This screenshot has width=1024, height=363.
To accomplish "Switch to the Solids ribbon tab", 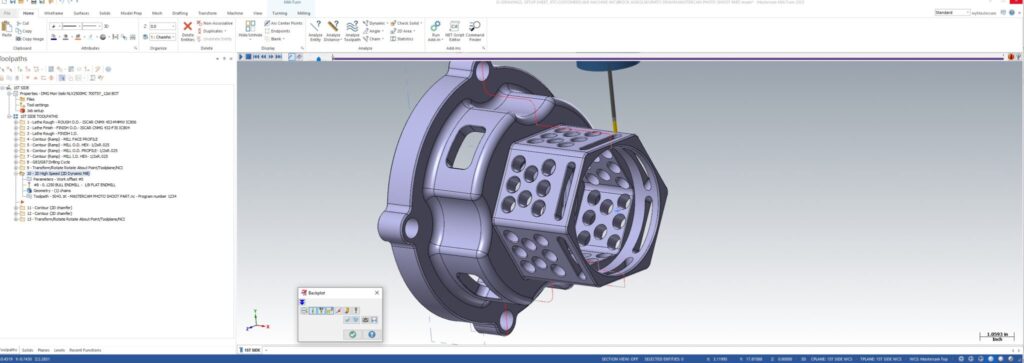I will (x=104, y=13).
